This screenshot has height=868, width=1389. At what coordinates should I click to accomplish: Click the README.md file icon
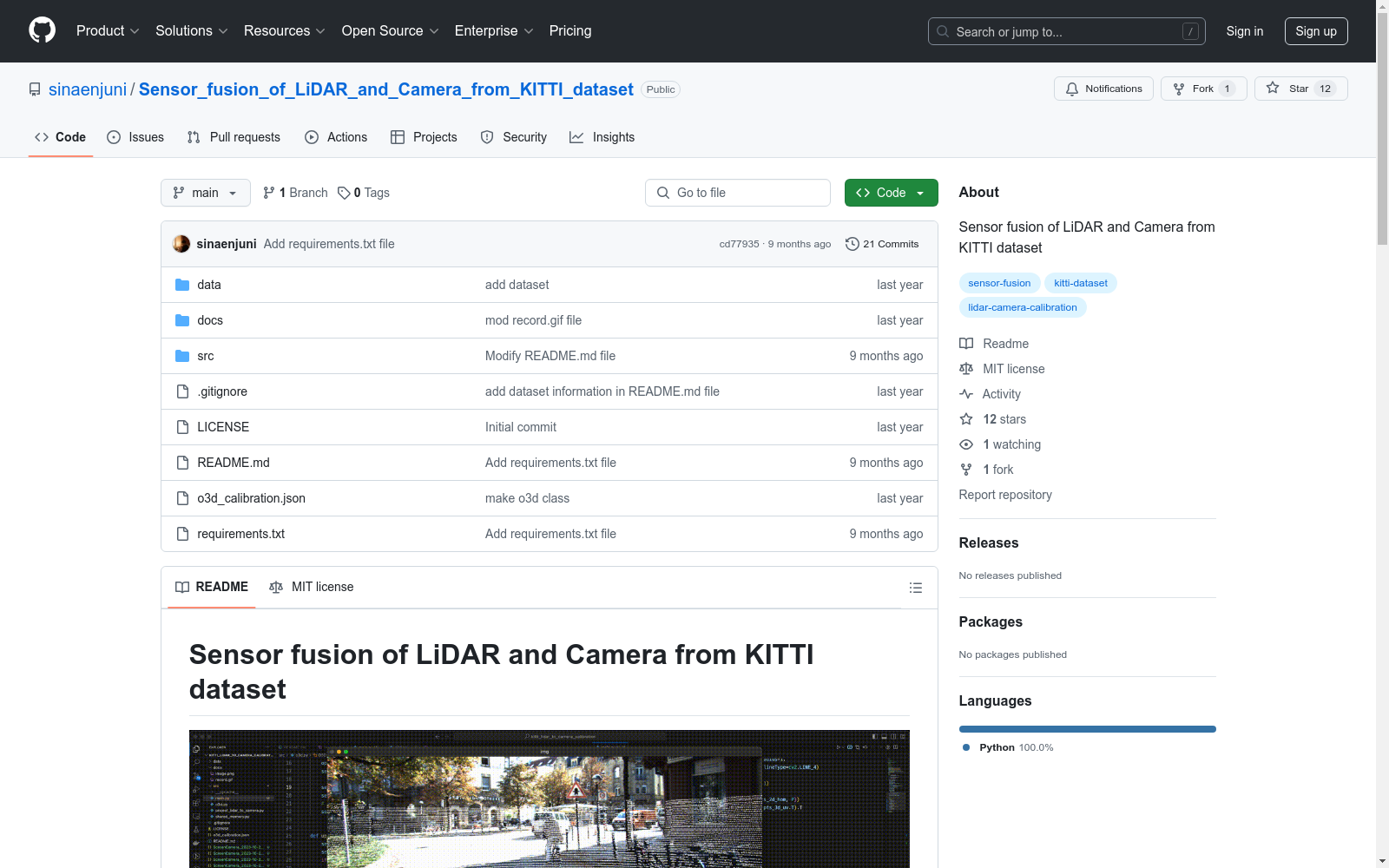pyautogui.click(x=182, y=463)
